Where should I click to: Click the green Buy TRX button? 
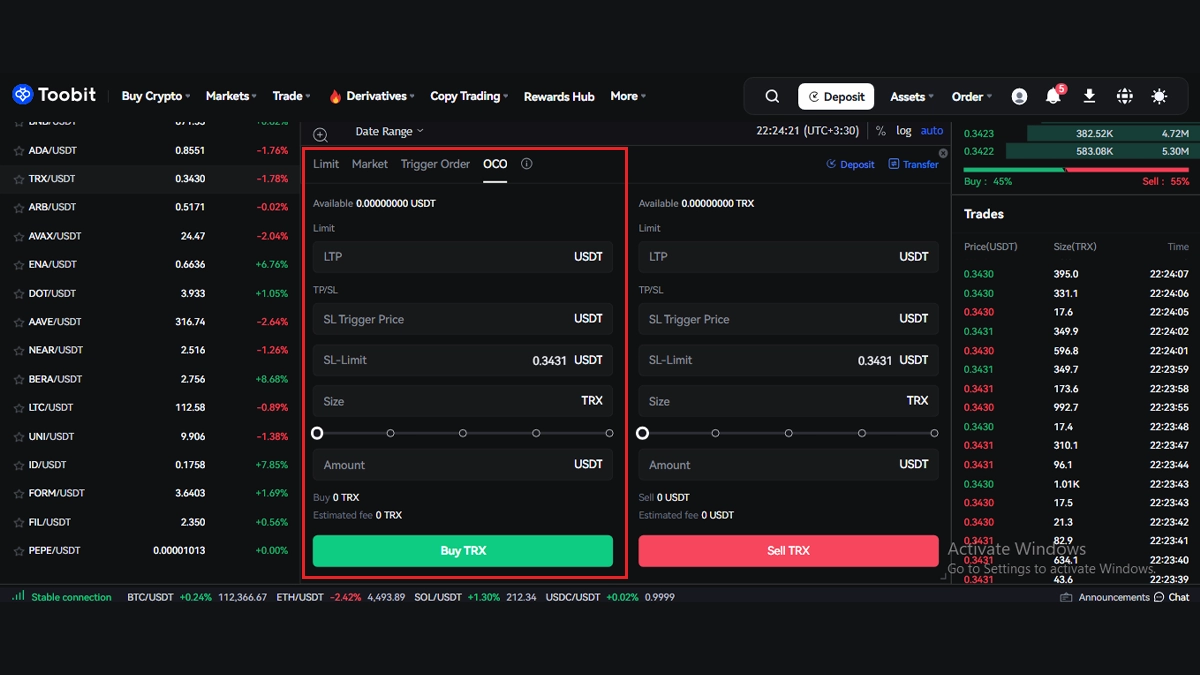point(463,551)
